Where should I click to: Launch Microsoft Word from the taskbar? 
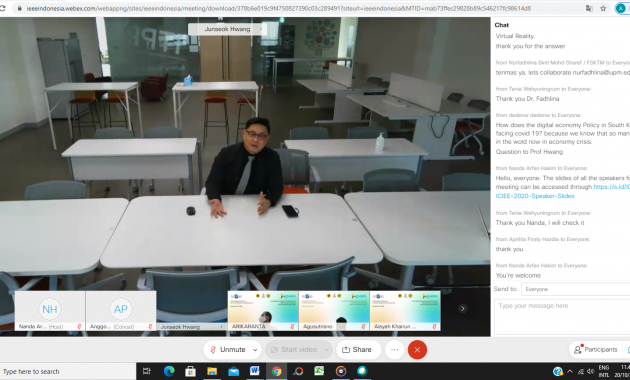click(255, 371)
